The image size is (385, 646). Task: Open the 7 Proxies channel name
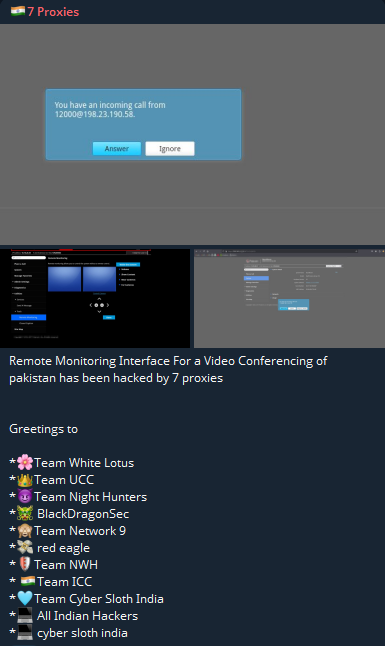pos(53,12)
